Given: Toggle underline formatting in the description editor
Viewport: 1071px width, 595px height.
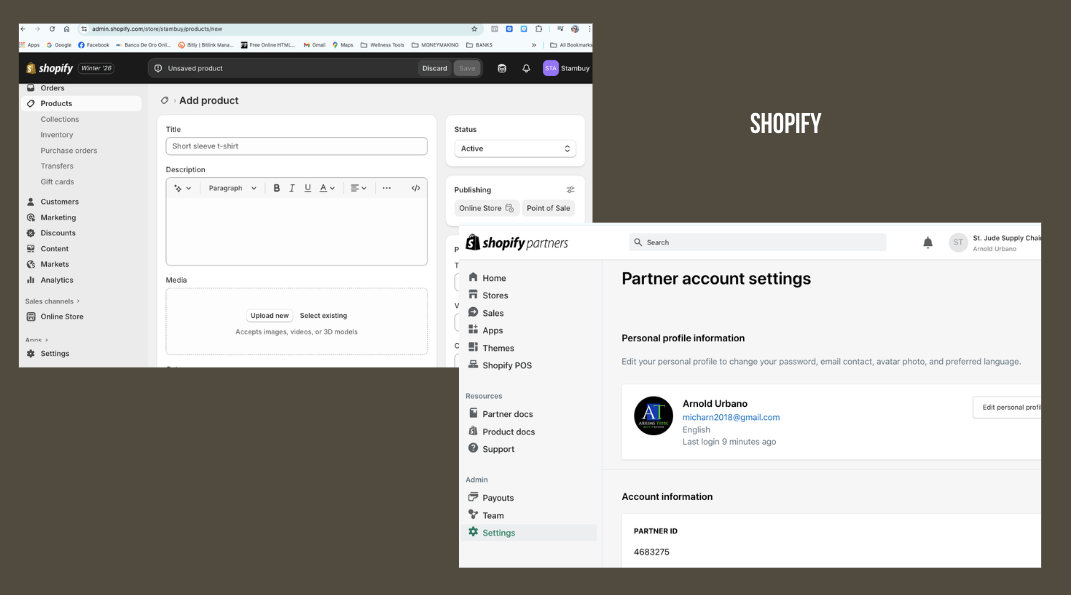Looking at the screenshot, I should point(307,188).
